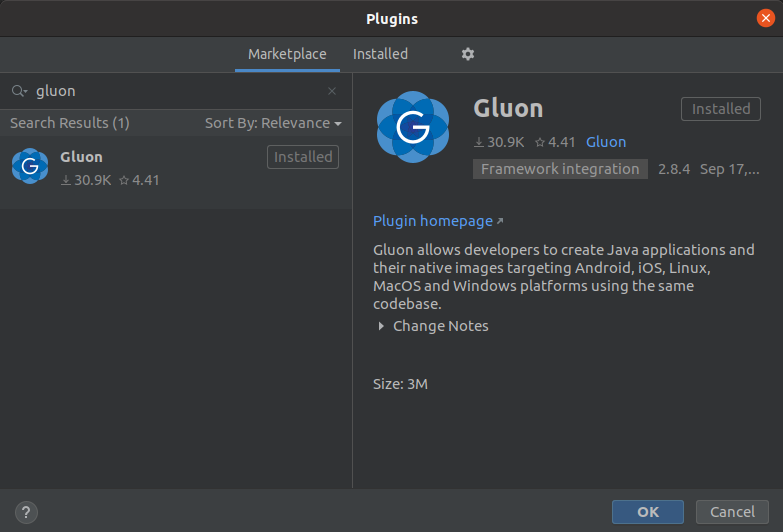Click the search magnifier history icon
The image size is (783, 532).
[x=19, y=91]
